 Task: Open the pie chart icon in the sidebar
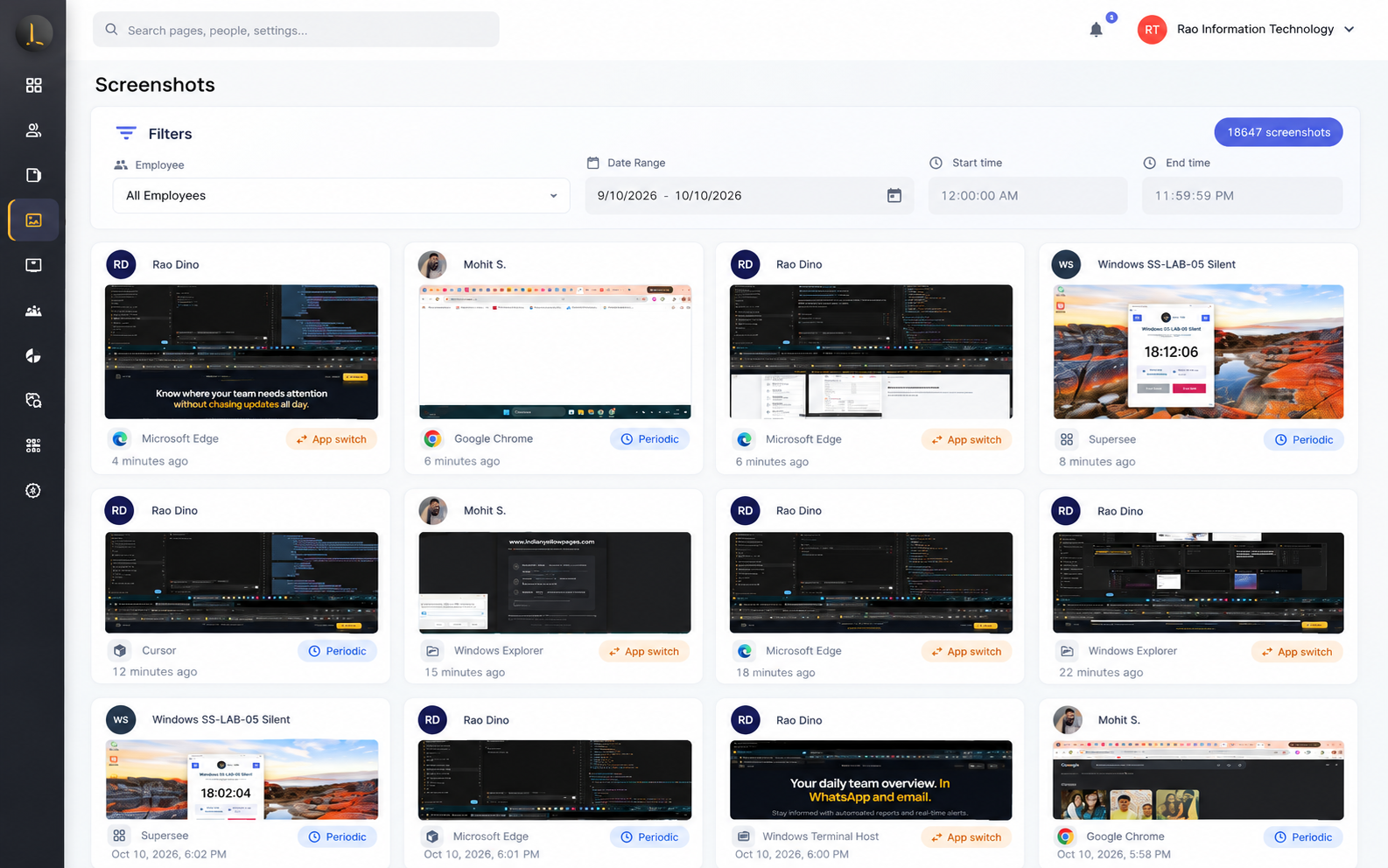tap(33, 355)
